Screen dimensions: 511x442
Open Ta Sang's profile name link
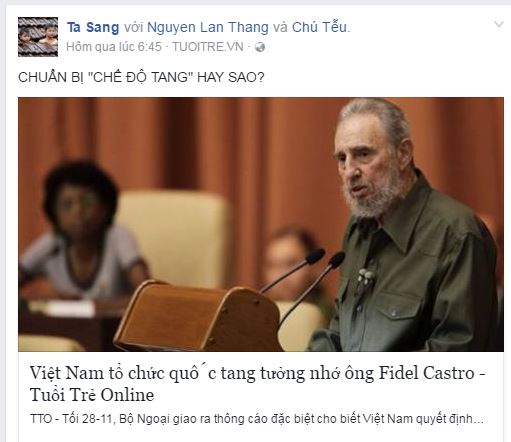93,27
